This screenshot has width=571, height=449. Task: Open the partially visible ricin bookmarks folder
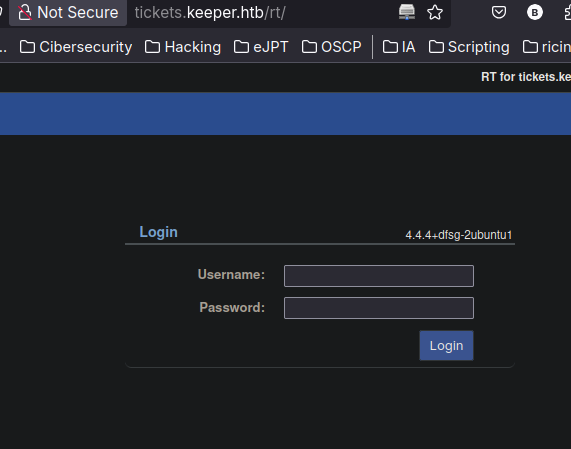pyautogui.click(x=547, y=47)
